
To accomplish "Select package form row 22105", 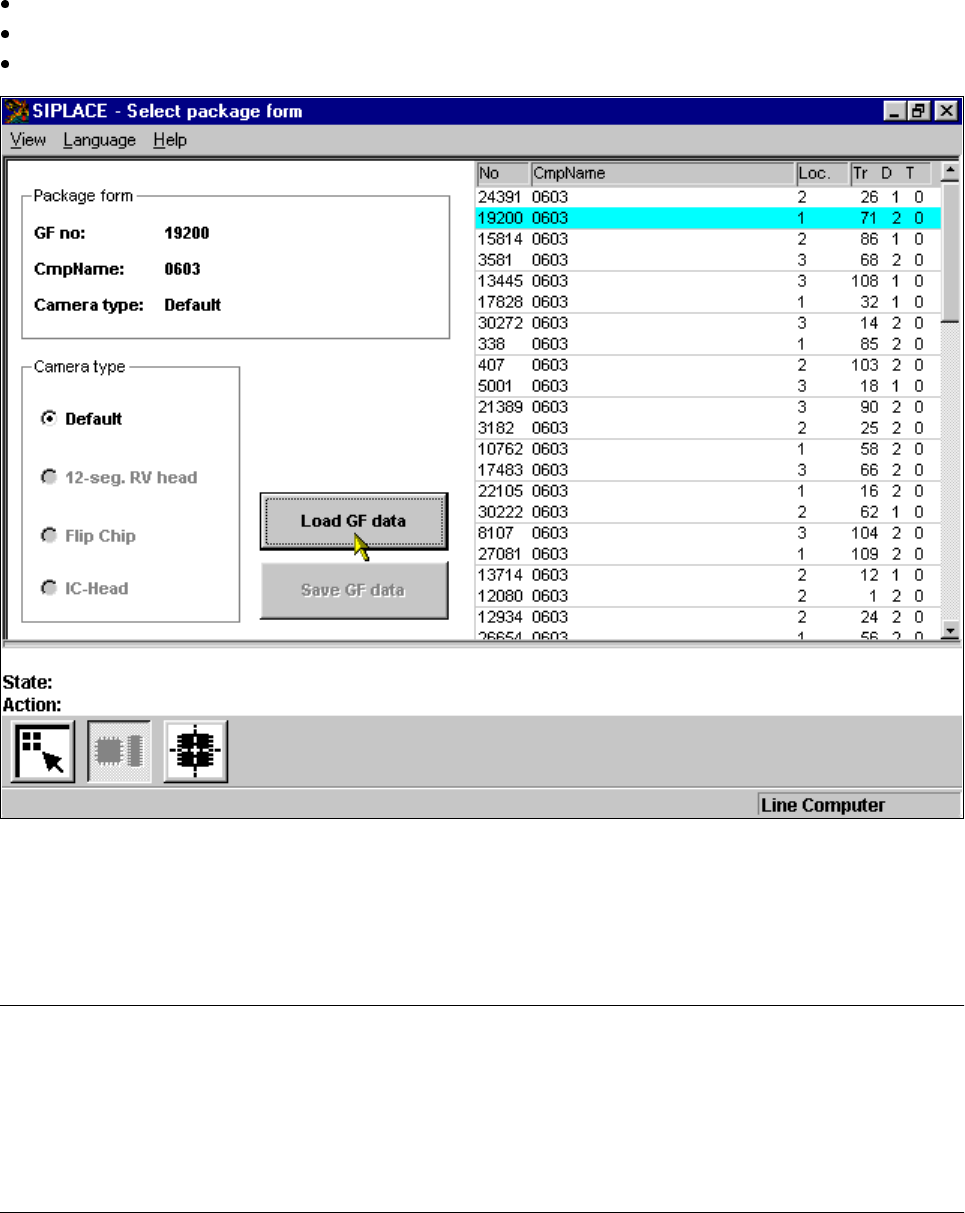I will [708, 491].
